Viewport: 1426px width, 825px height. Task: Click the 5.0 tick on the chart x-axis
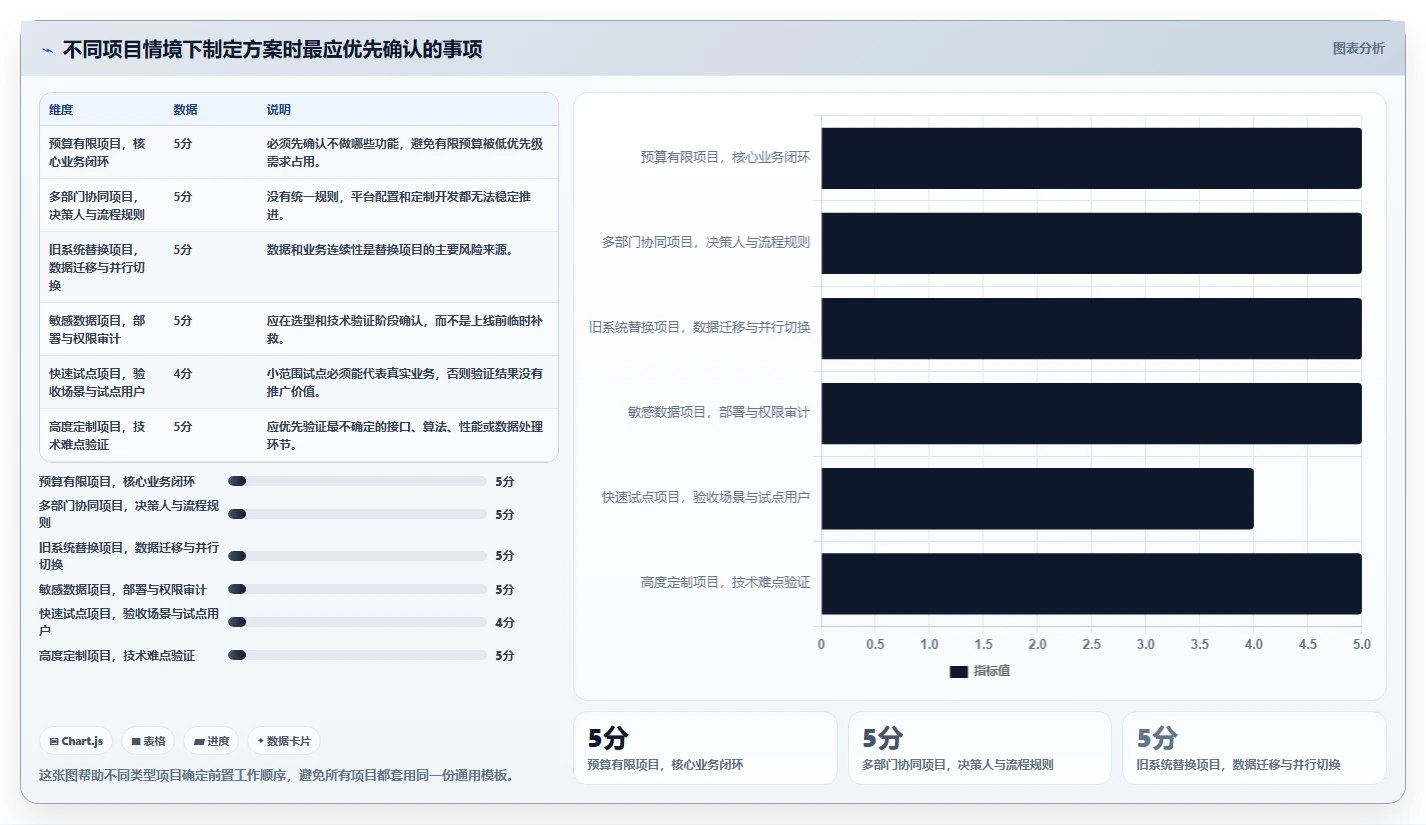(1361, 644)
